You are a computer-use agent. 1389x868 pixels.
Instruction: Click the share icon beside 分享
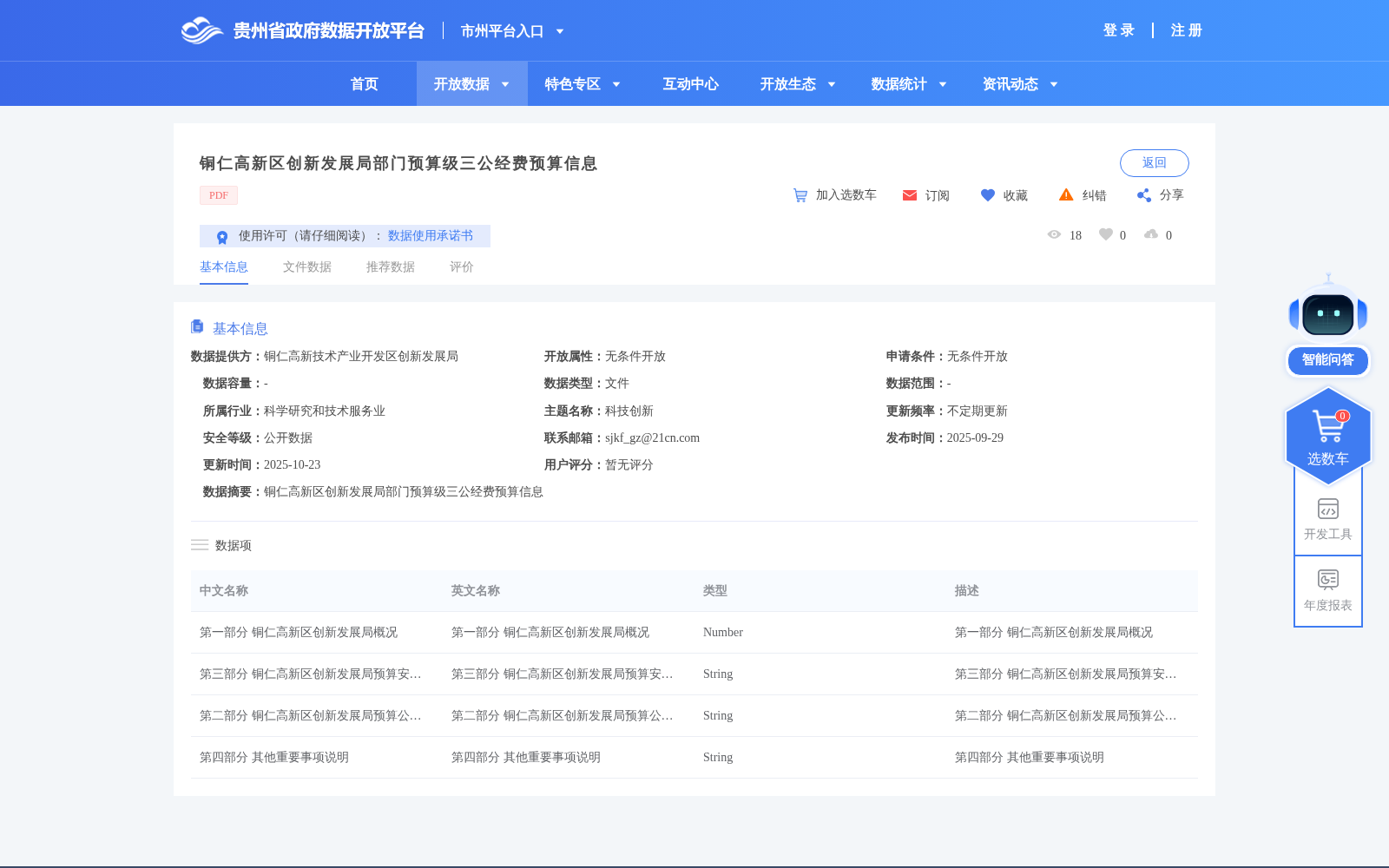point(1144,195)
